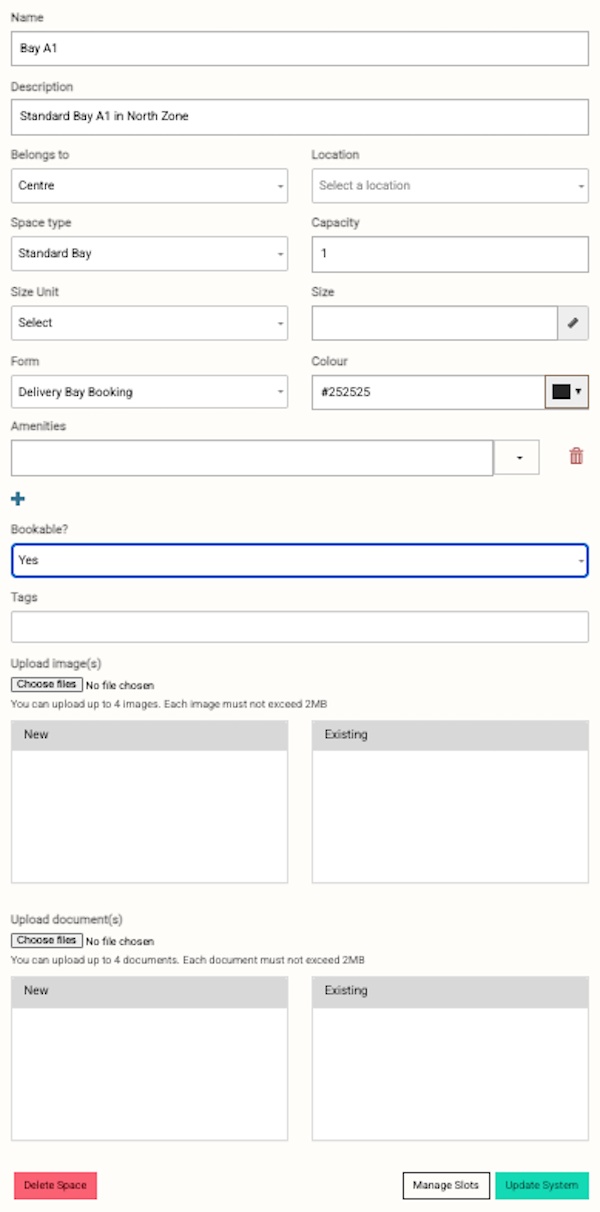Open the Colour picker swatch
This screenshot has height=1212, width=600.
(x=566, y=392)
